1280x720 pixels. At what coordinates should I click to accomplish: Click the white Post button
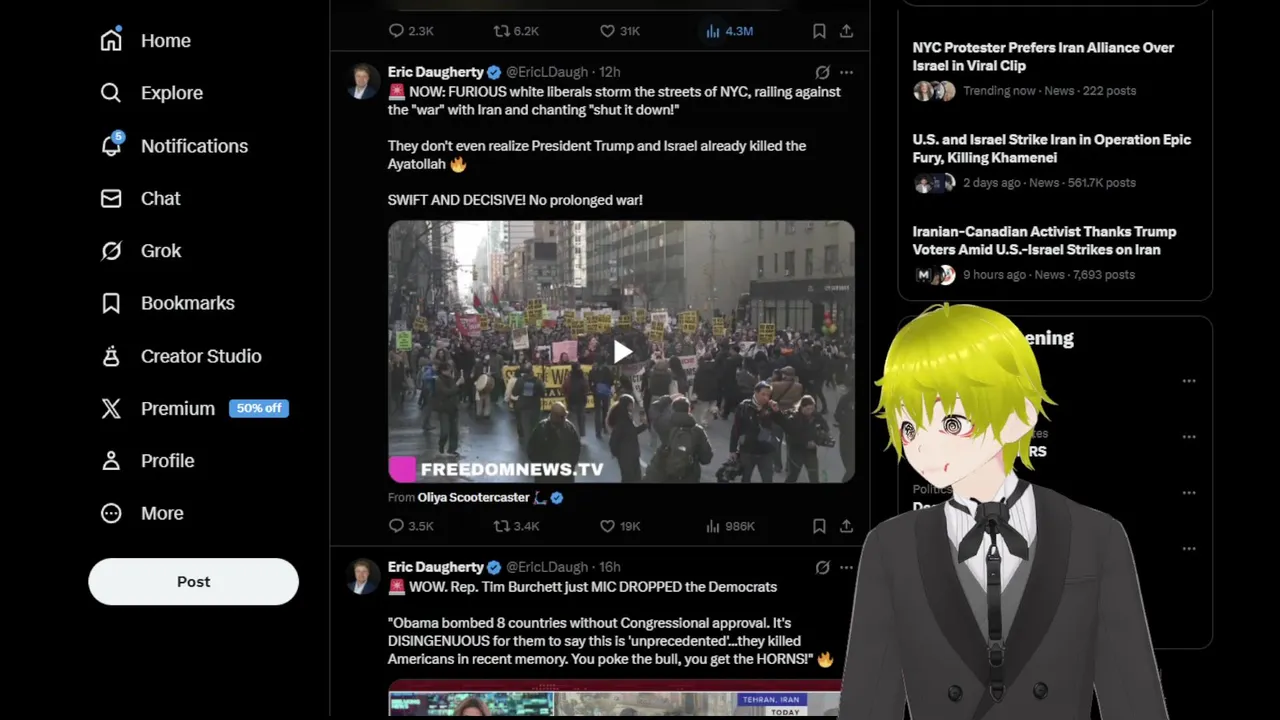click(x=193, y=581)
